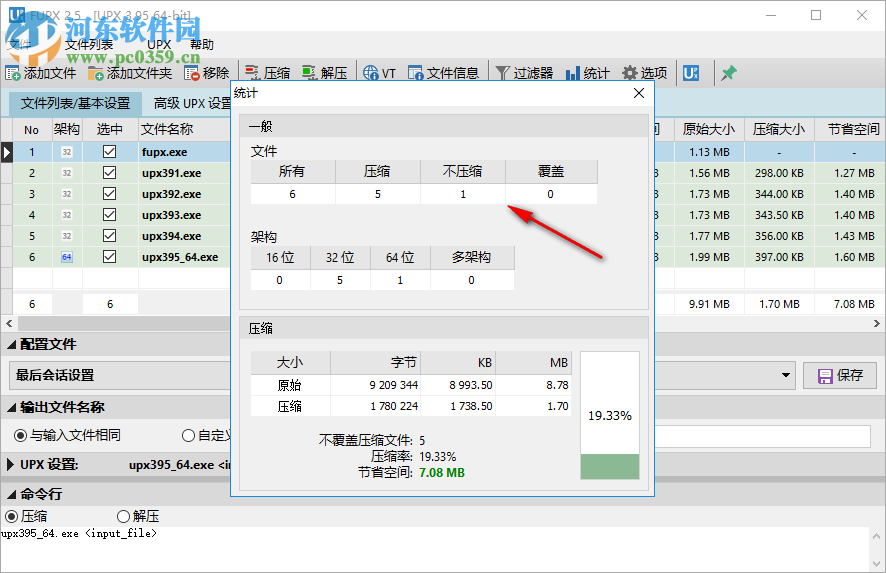Uncheck the upx392.exe checkbox

tap(110, 194)
